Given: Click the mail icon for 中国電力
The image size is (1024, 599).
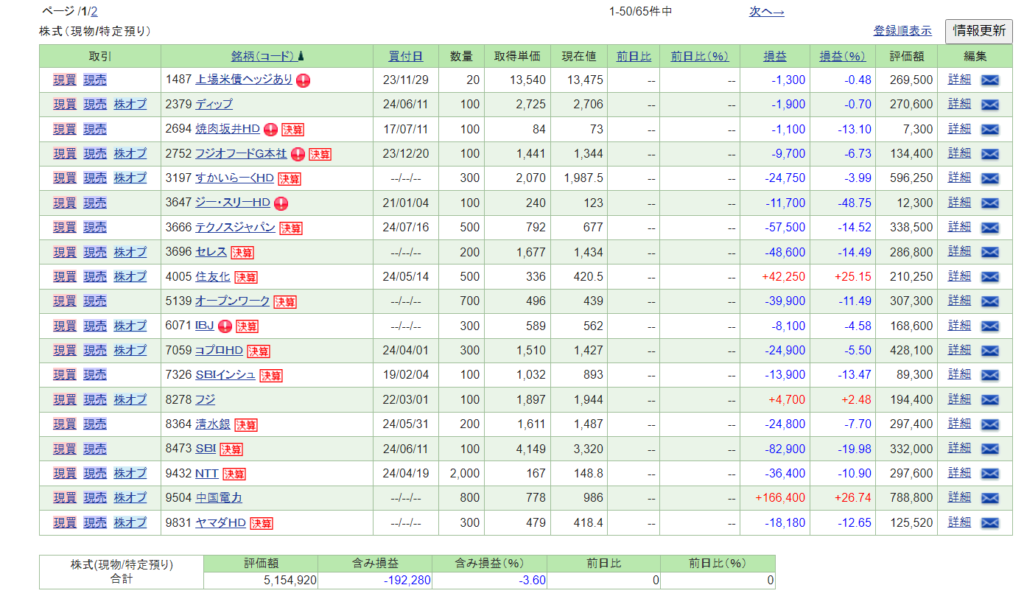Looking at the screenshot, I should coord(989,498).
